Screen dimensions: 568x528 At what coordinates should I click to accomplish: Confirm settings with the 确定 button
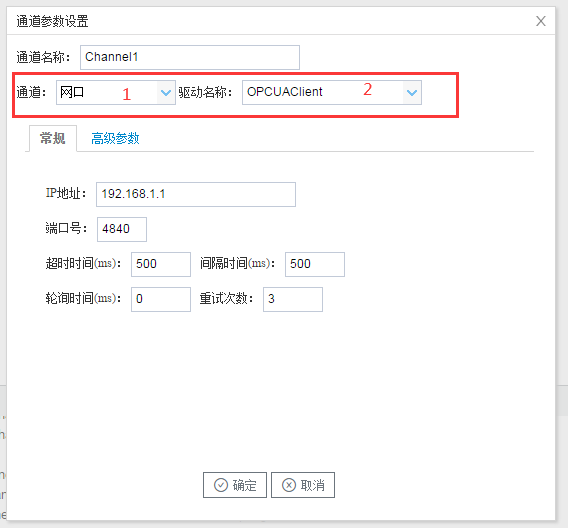coord(235,485)
